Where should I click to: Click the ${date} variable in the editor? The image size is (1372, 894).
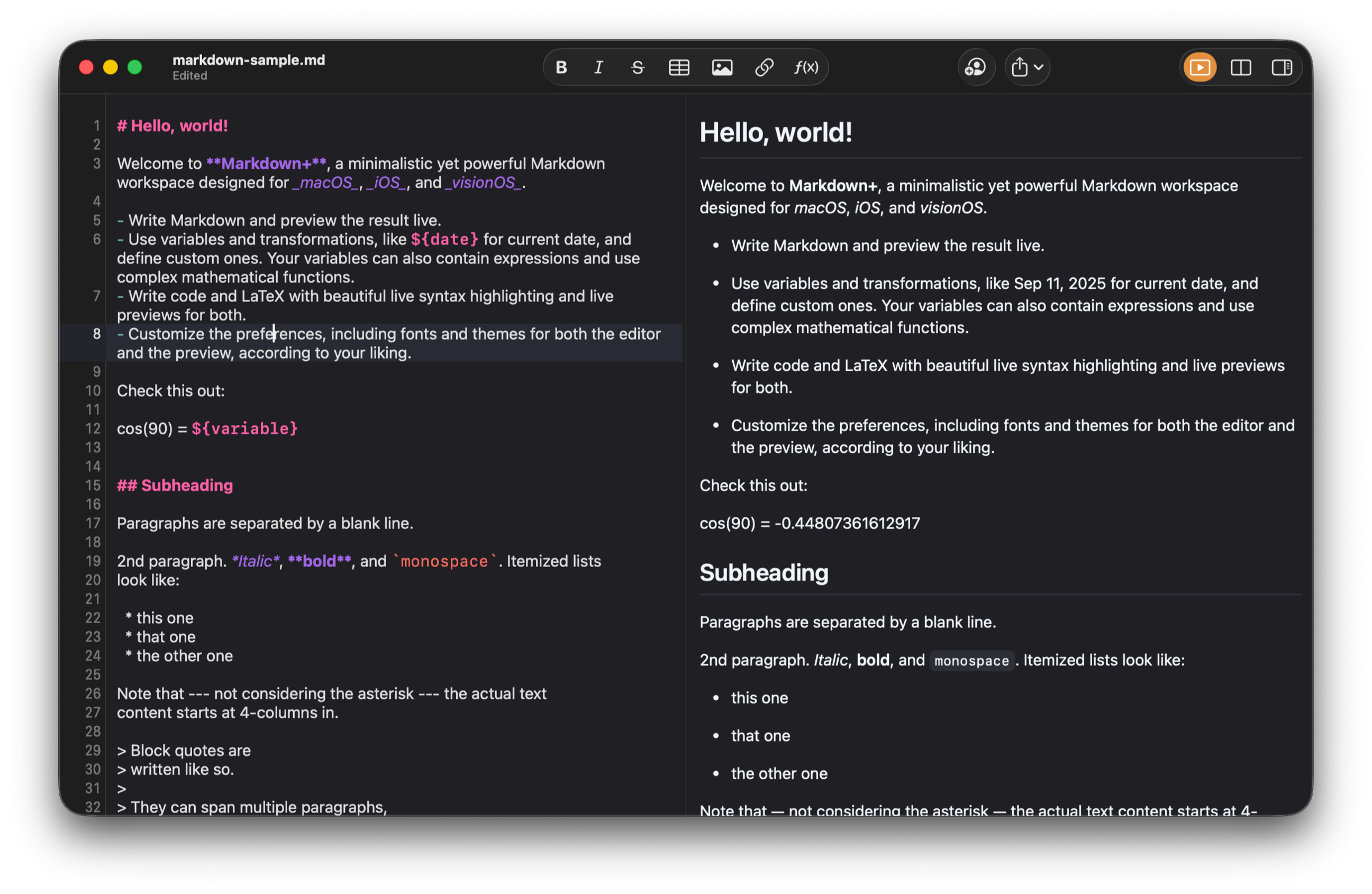[444, 240]
